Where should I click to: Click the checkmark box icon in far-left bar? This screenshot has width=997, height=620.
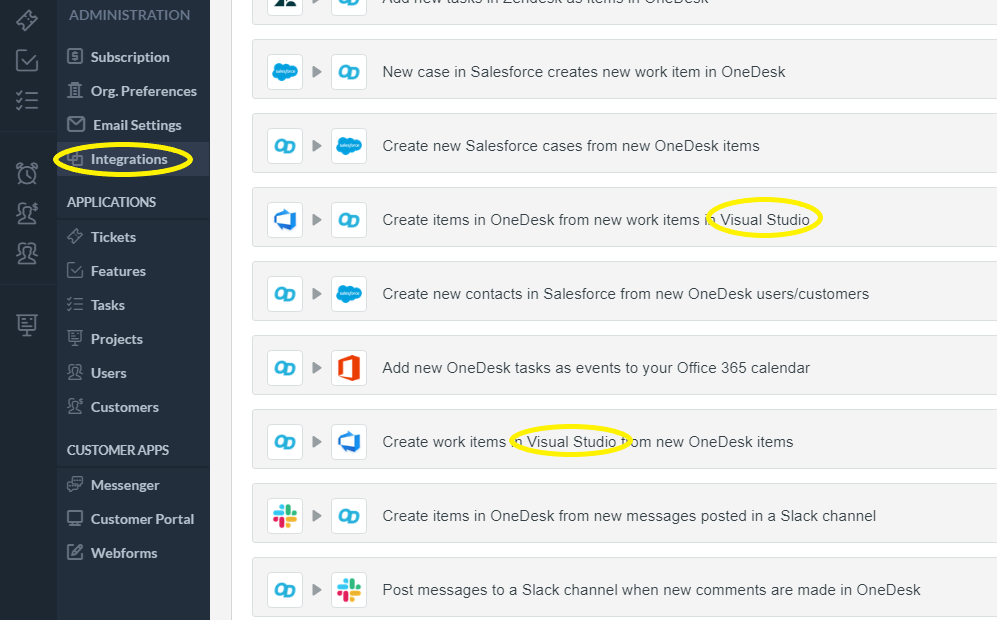tap(27, 61)
